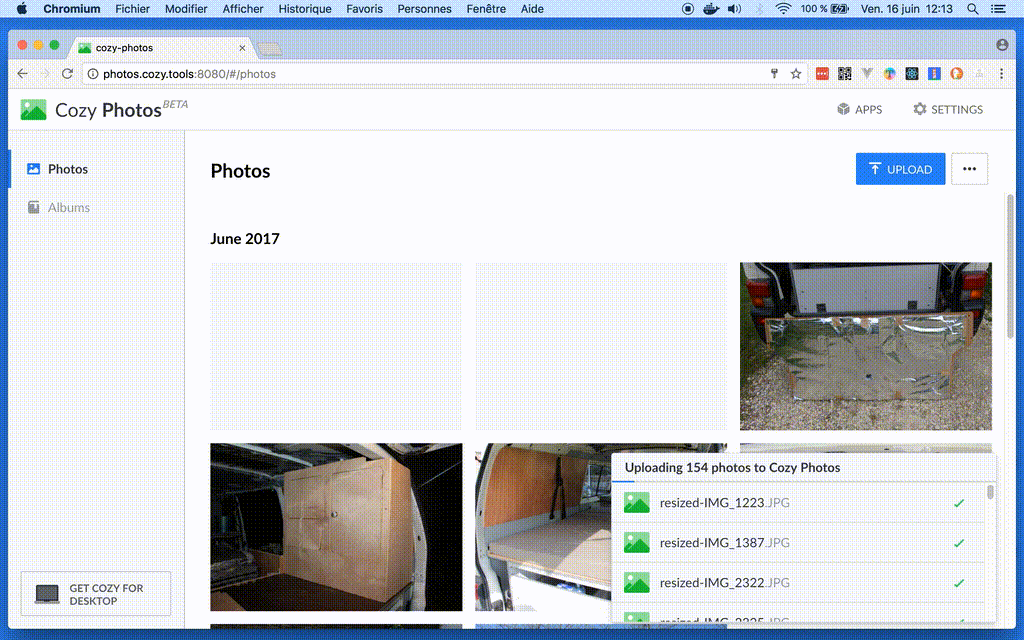Open the Modifier menu
Image resolution: width=1024 pixels, height=640 pixels.
186,8
